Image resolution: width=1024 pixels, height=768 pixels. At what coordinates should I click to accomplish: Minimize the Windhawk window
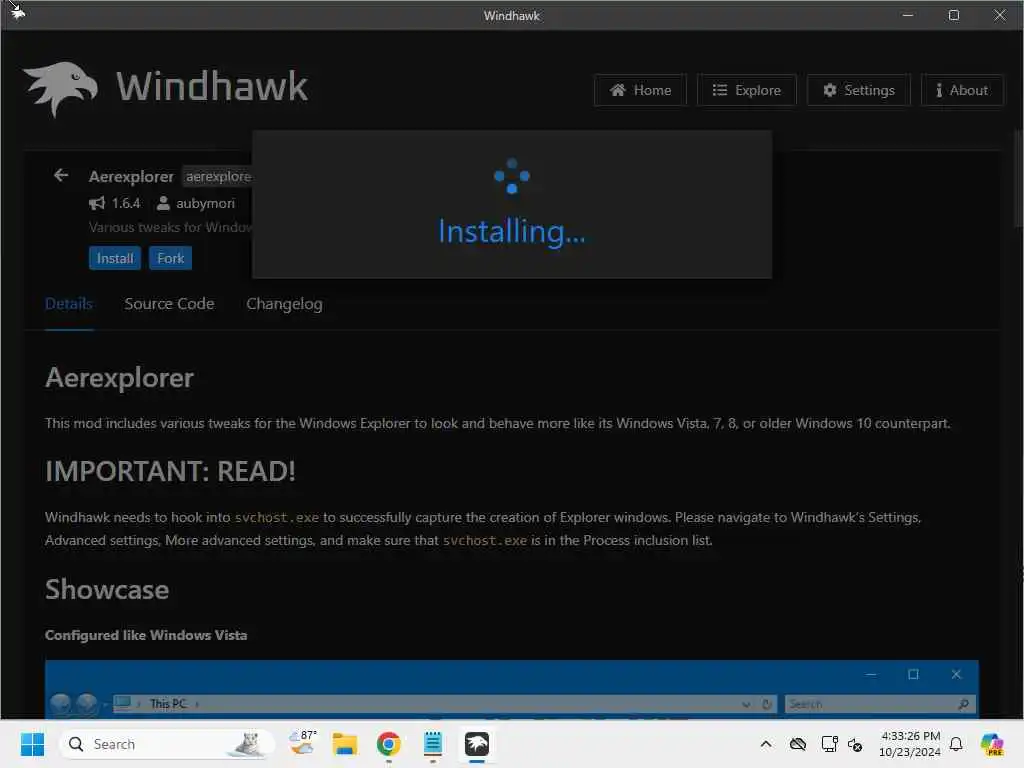(x=908, y=15)
